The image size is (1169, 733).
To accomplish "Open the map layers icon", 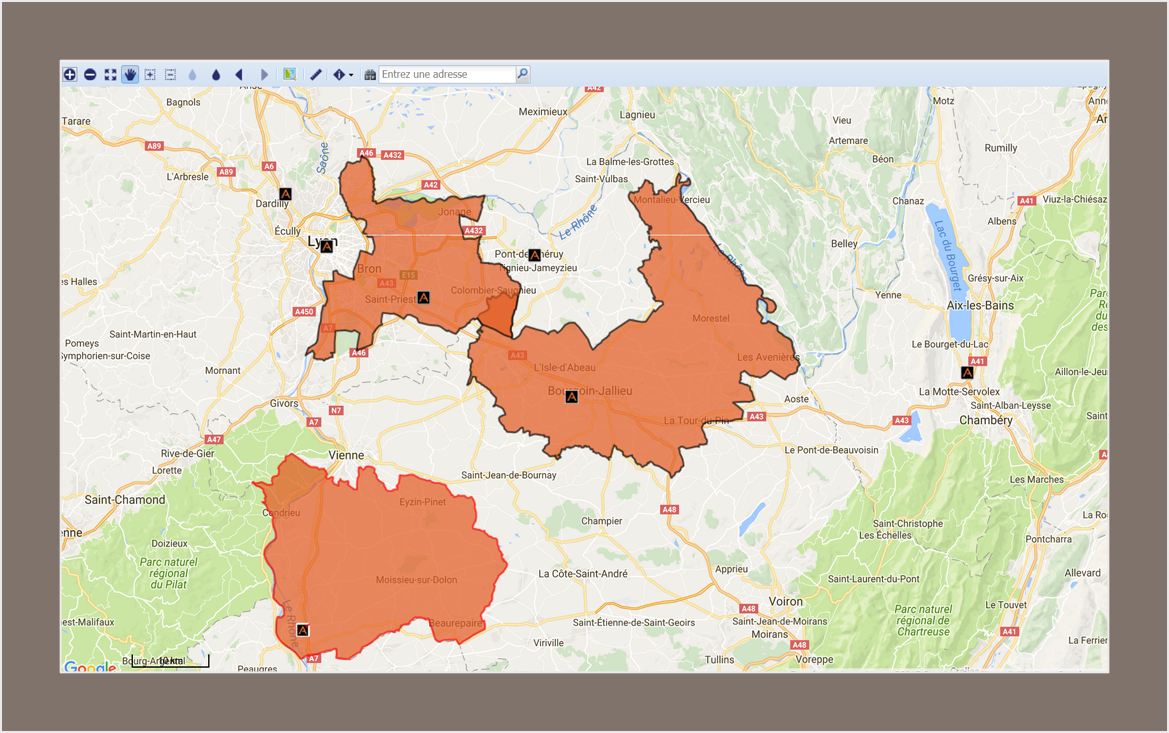I will (289, 74).
